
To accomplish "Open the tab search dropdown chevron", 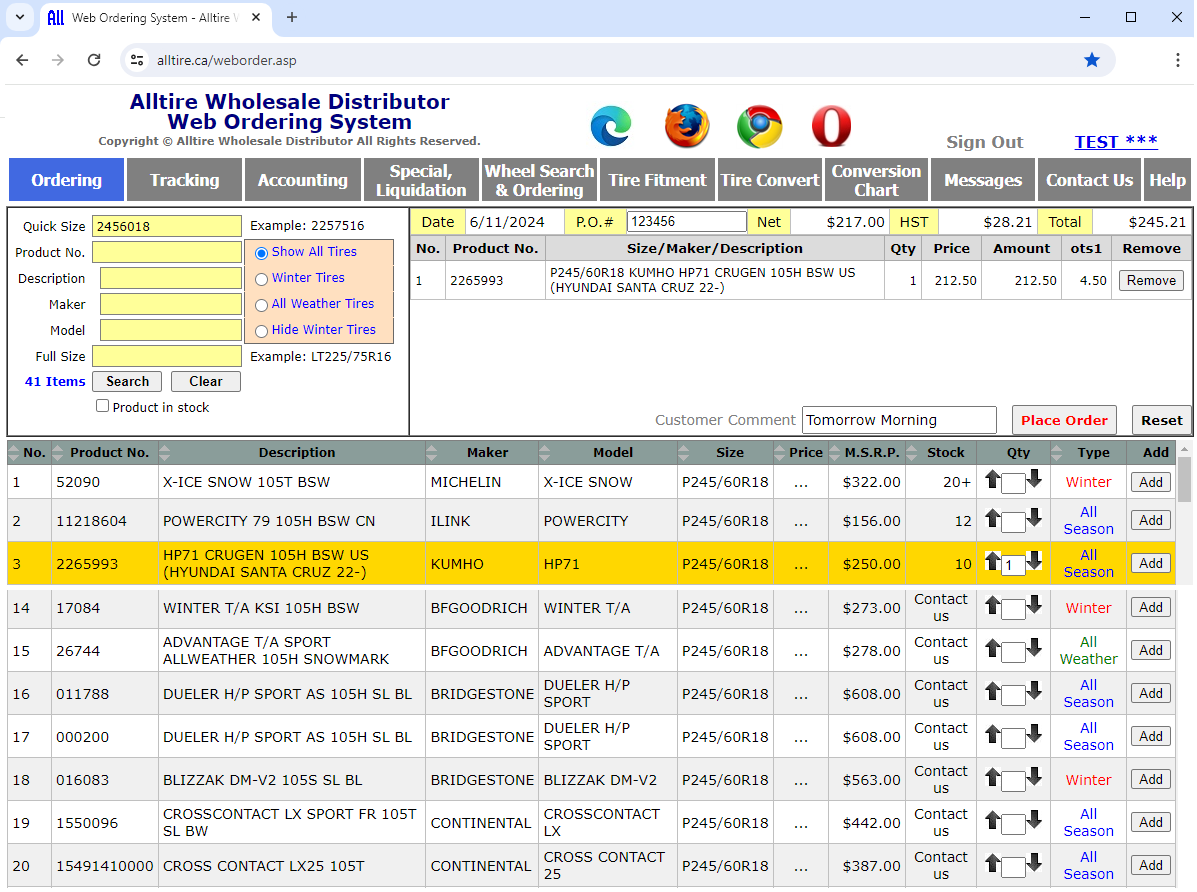I will [x=20, y=17].
